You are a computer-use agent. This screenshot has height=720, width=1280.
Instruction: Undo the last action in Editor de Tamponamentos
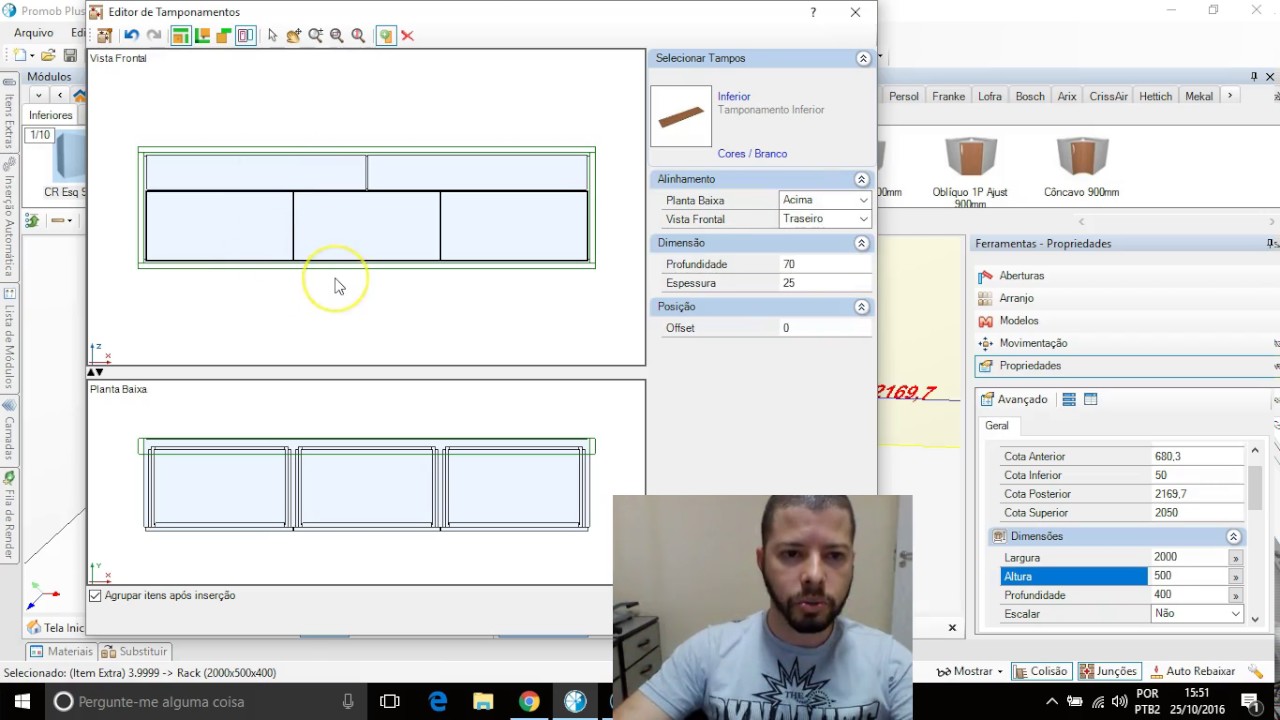coord(131,36)
